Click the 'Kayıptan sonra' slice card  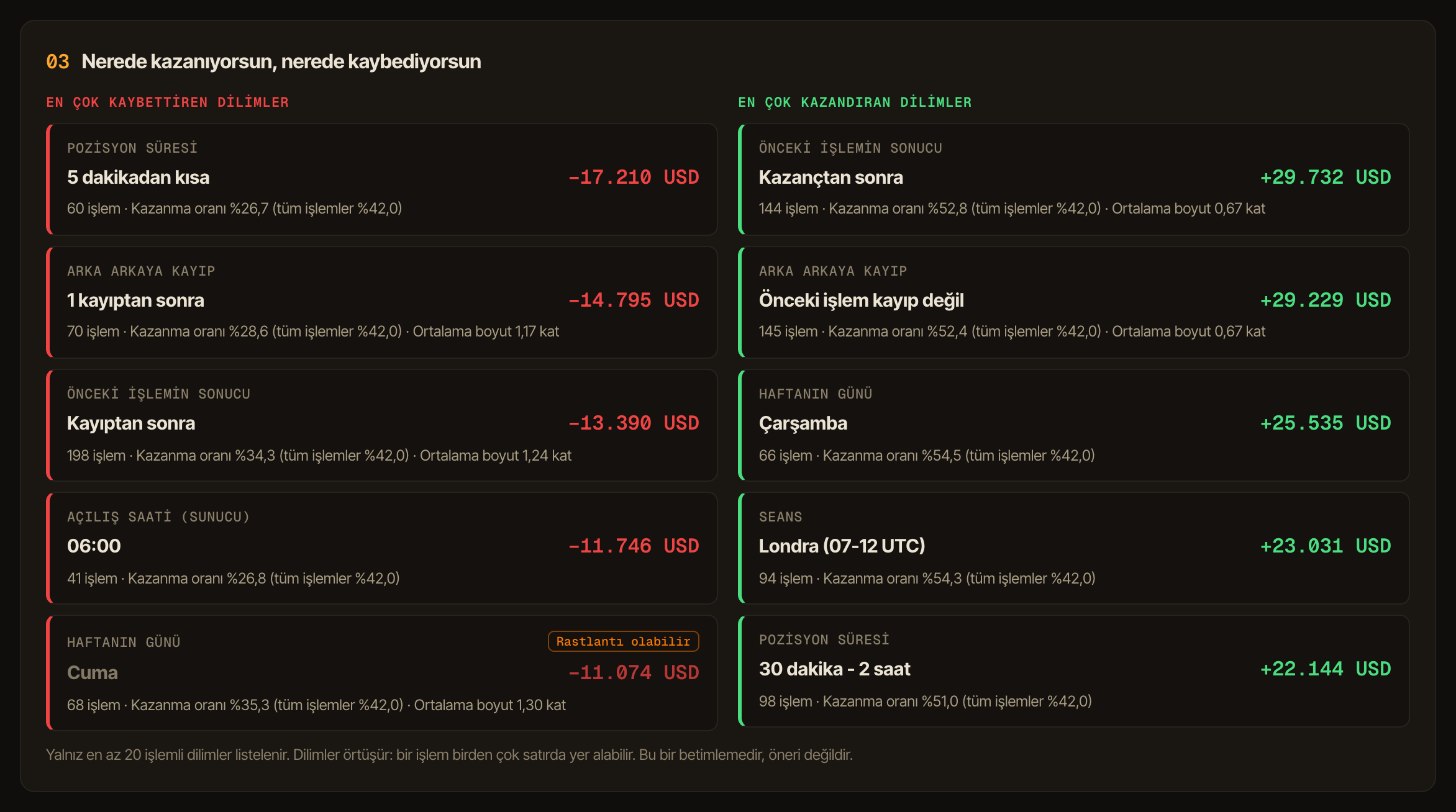coord(382,425)
